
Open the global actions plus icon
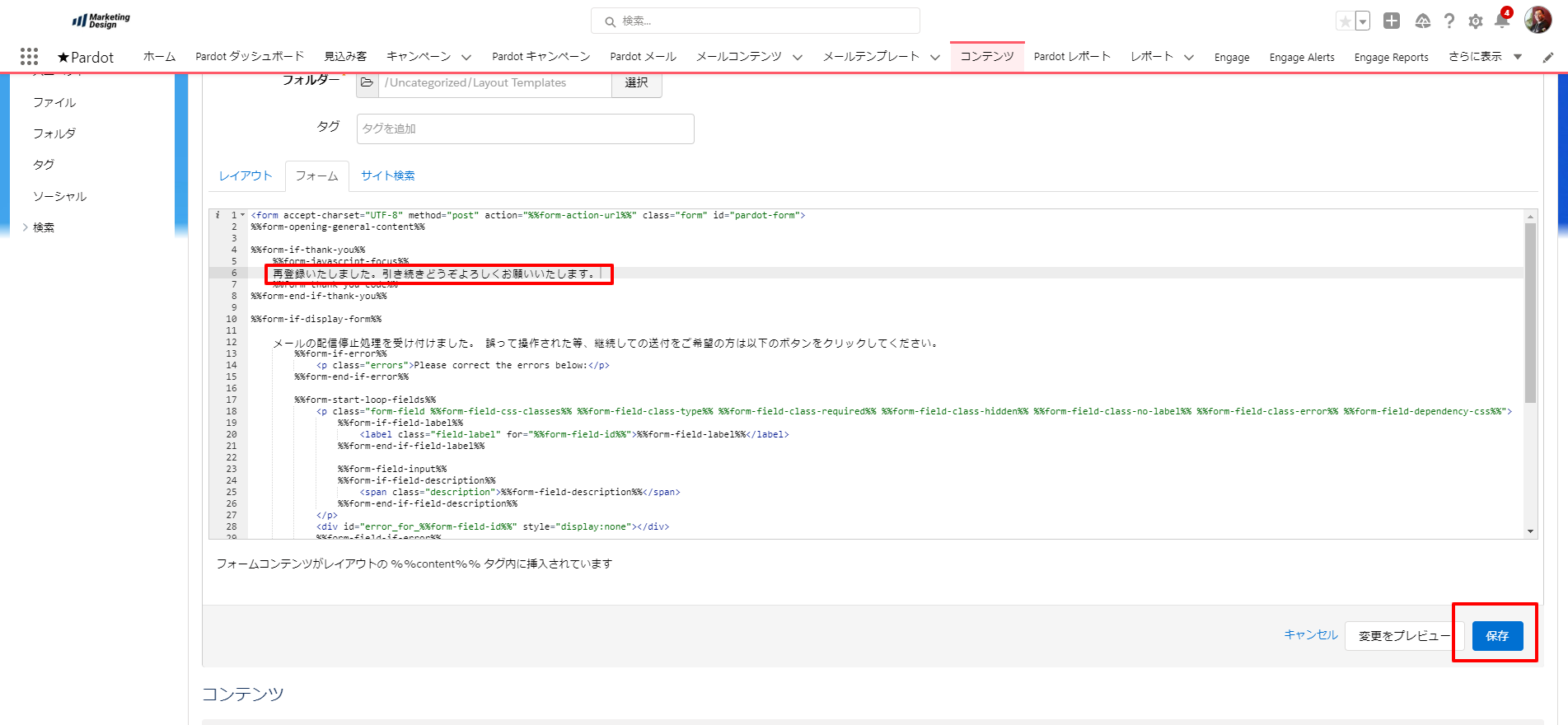(x=1392, y=21)
